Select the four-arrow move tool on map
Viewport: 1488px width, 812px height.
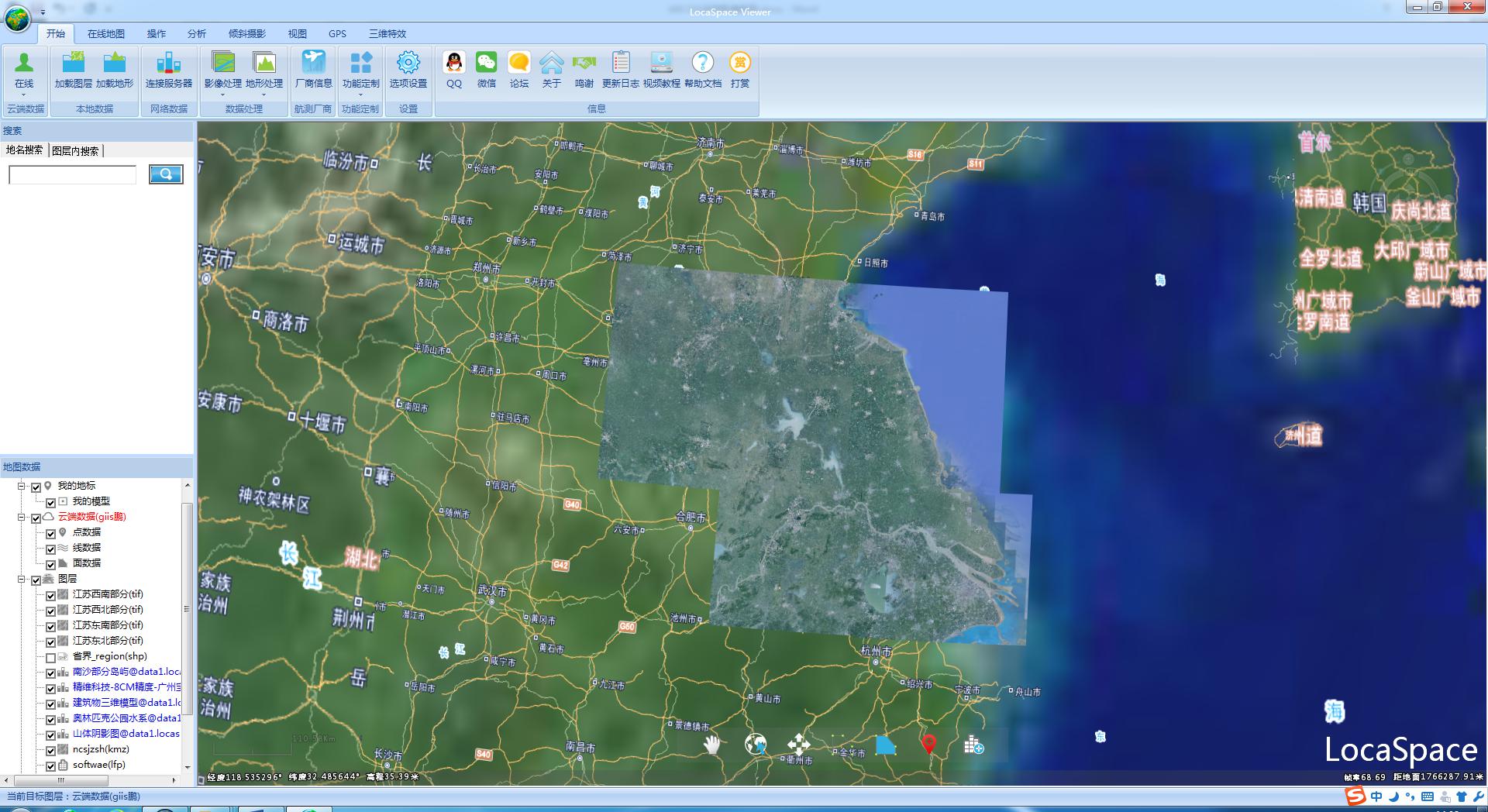[798, 745]
